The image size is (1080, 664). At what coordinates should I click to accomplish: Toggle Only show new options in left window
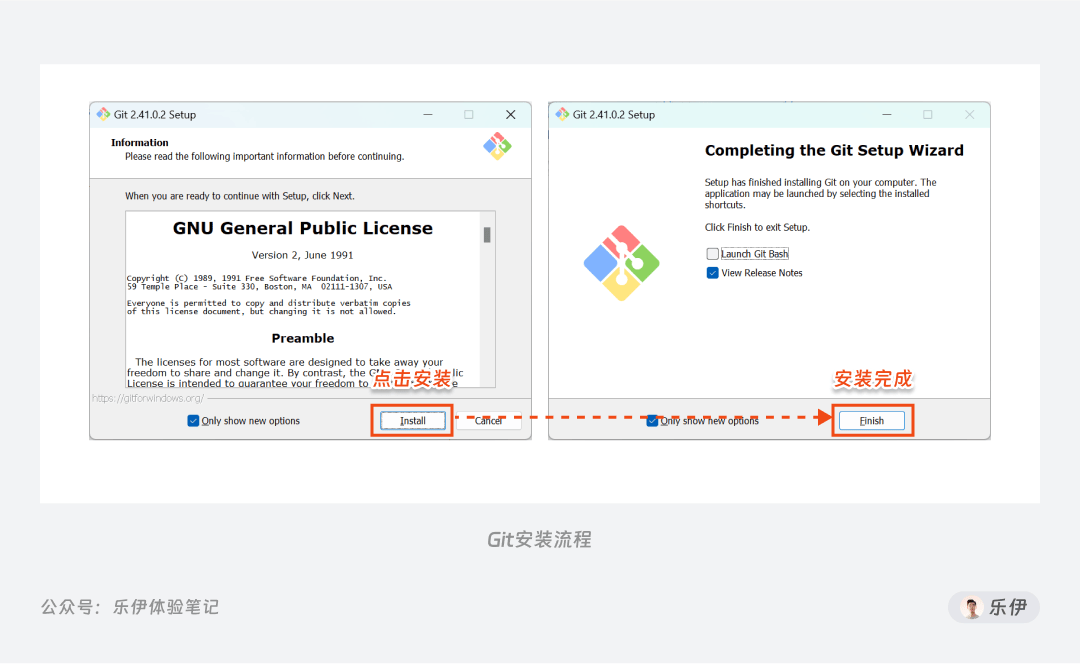point(193,420)
